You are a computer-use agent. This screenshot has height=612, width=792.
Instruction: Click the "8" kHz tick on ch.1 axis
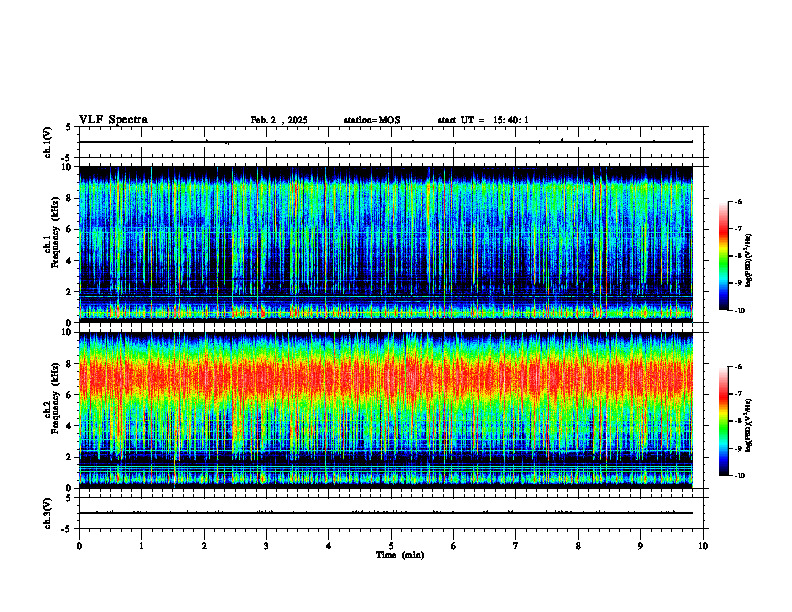(70, 198)
